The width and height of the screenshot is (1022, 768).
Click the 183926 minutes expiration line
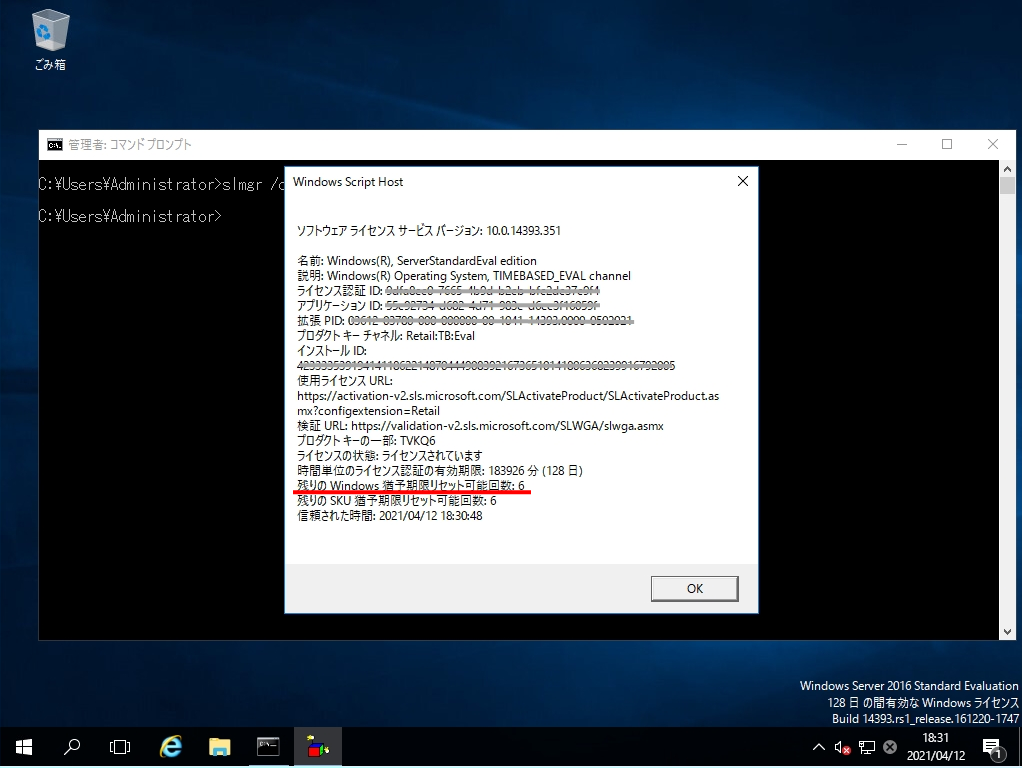tap(440, 471)
